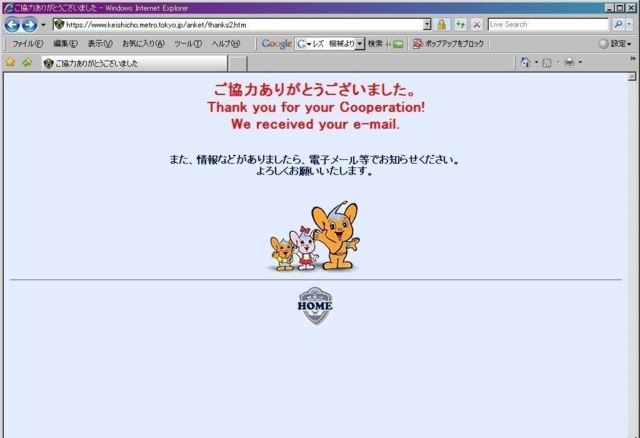Click the Refresh page icon
Viewport: 640px width, 438px height.
[460, 24]
